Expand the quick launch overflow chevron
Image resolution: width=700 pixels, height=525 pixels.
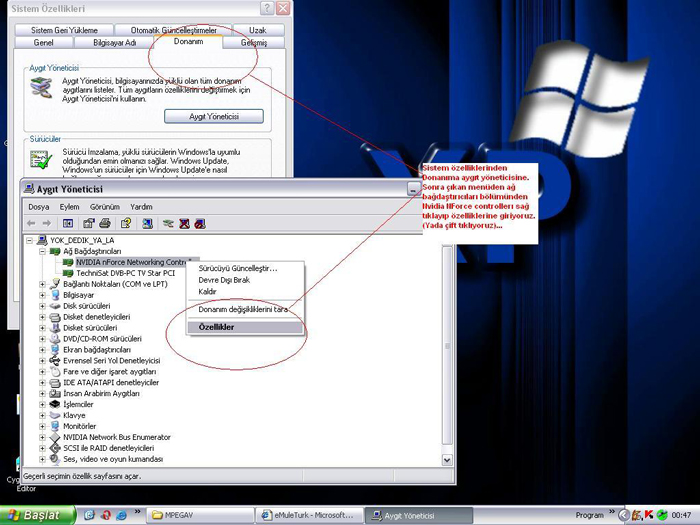pyautogui.click(x=138, y=512)
